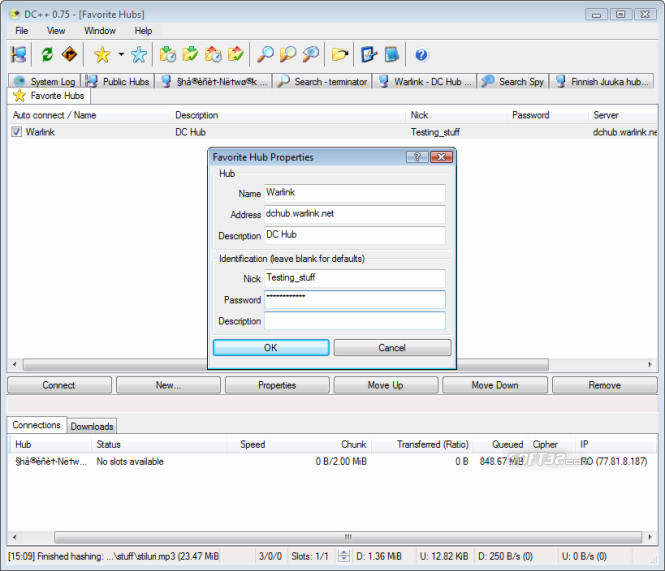
Task: Select the Search Spy tab
Action: click(513, 81)
